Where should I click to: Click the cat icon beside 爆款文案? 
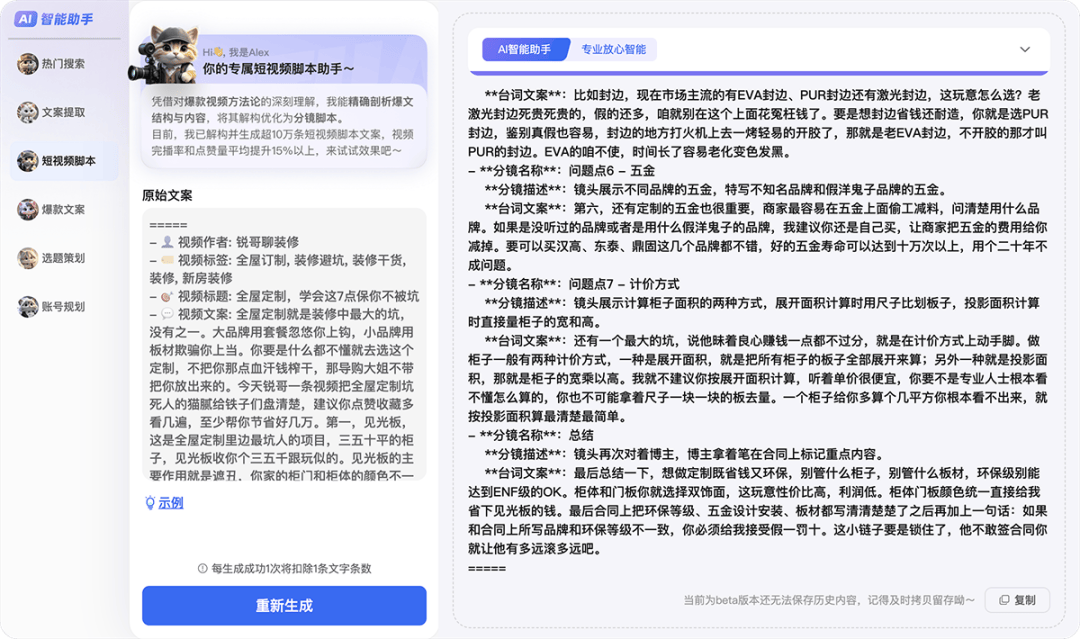27,209
